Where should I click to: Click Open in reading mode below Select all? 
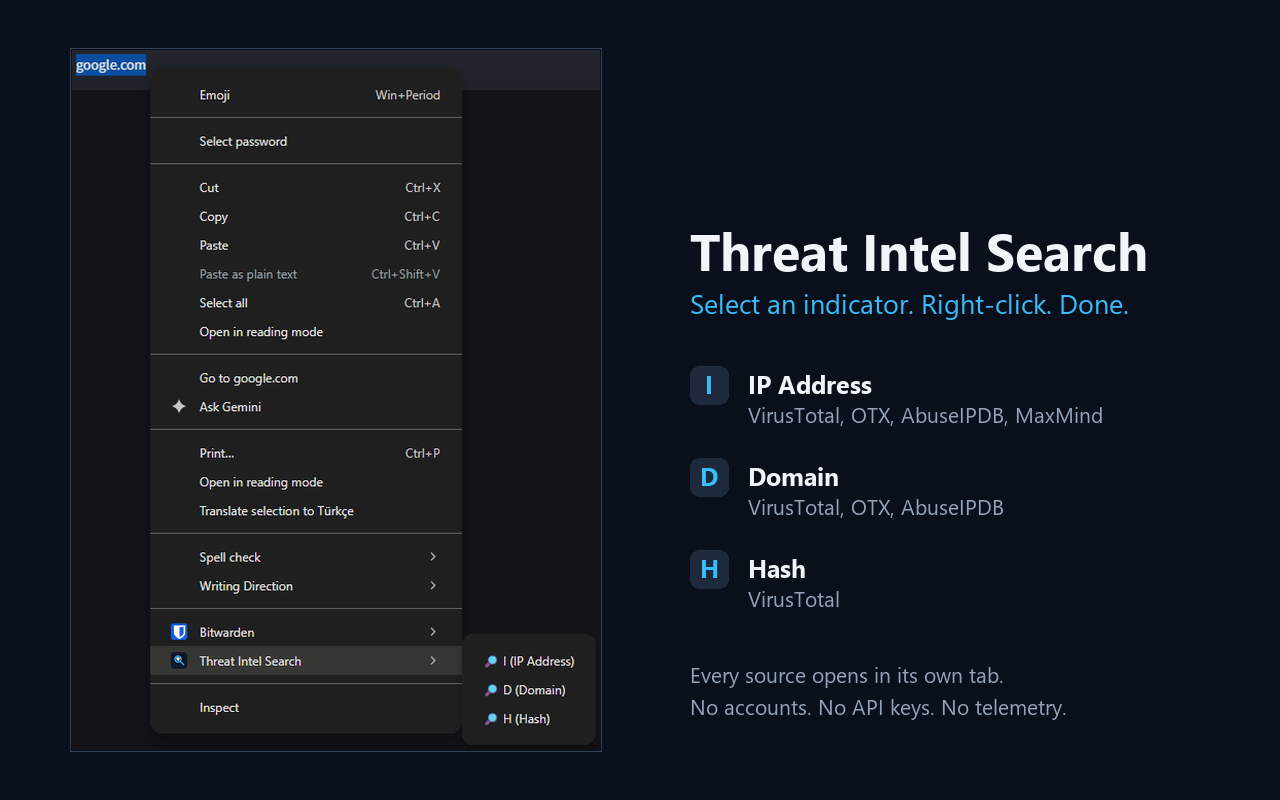pyautogui.click(x=306, y=332)
